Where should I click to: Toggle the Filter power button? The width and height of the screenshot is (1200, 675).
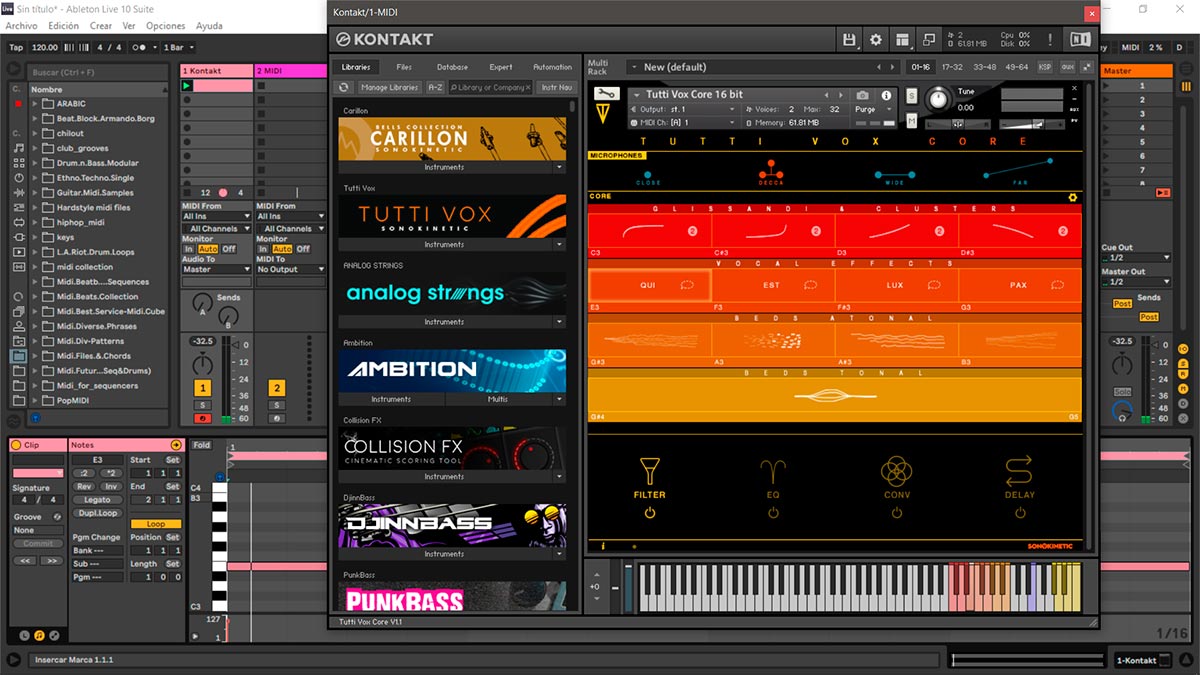click(x=649, y=513)
